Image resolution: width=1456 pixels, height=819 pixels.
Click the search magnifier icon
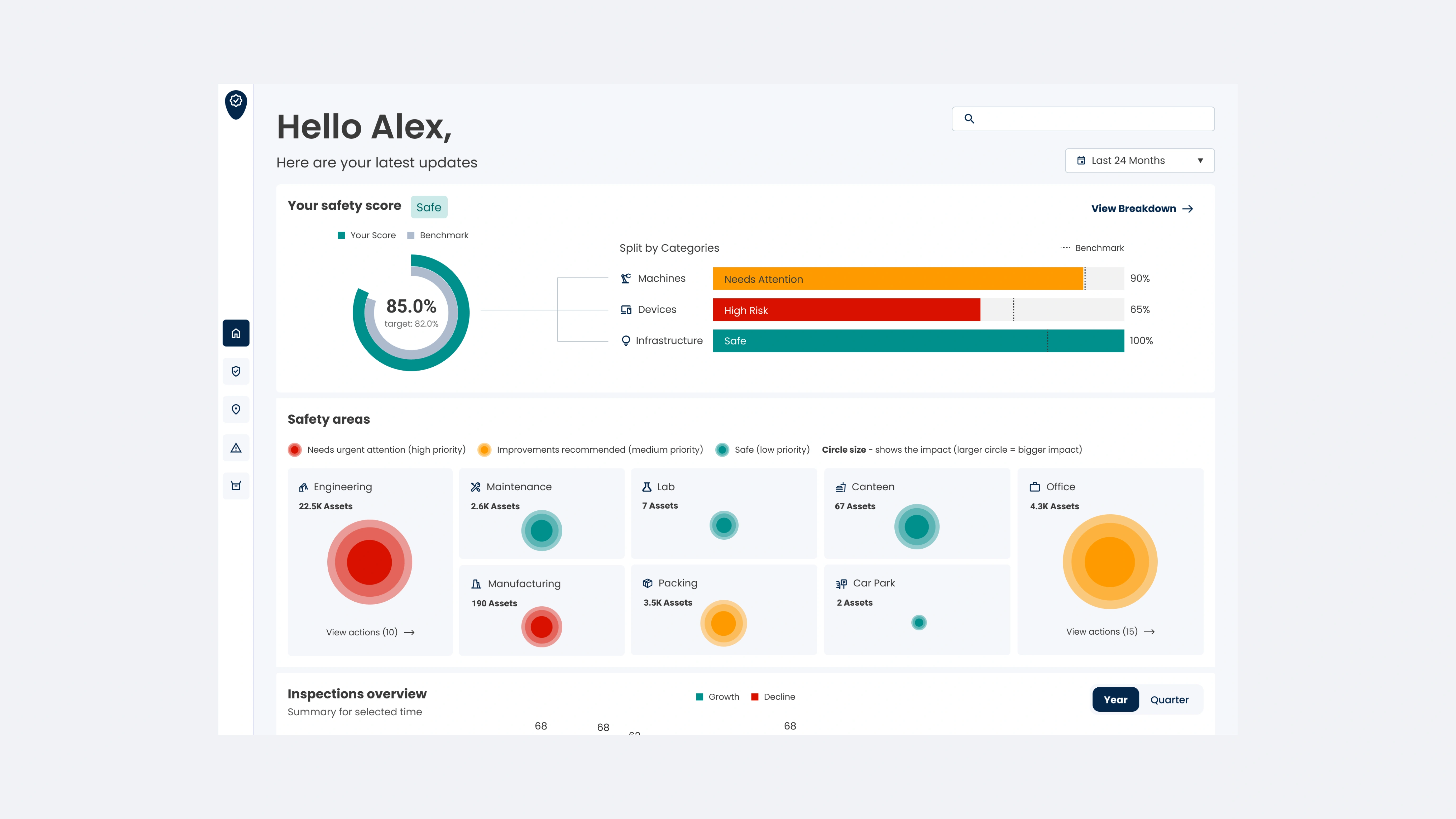969,119
